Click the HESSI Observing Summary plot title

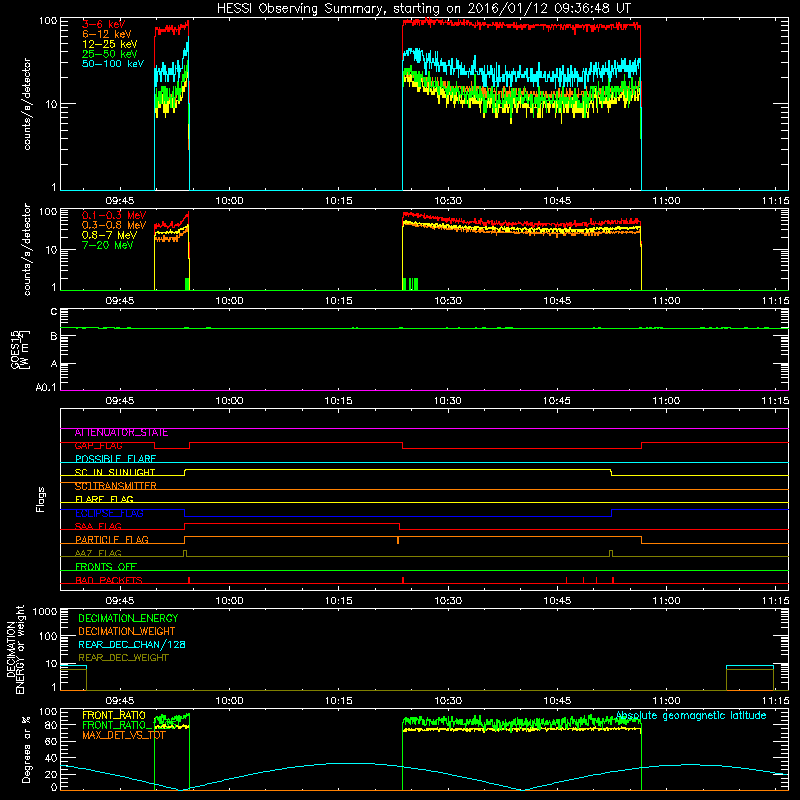(423, 9)
